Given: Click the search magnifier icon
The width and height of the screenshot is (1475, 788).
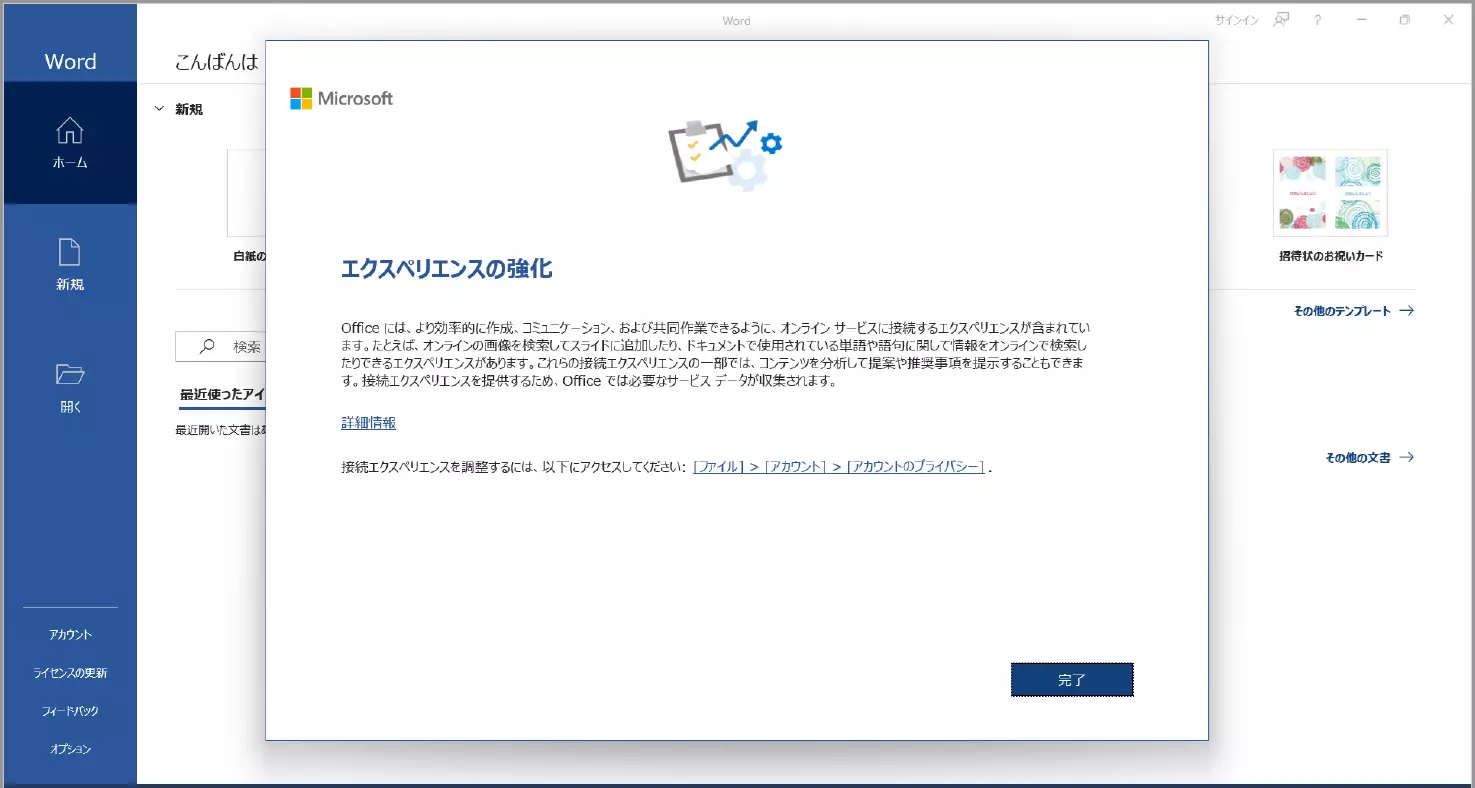Looking at the screenshot, I should (207, 347).
